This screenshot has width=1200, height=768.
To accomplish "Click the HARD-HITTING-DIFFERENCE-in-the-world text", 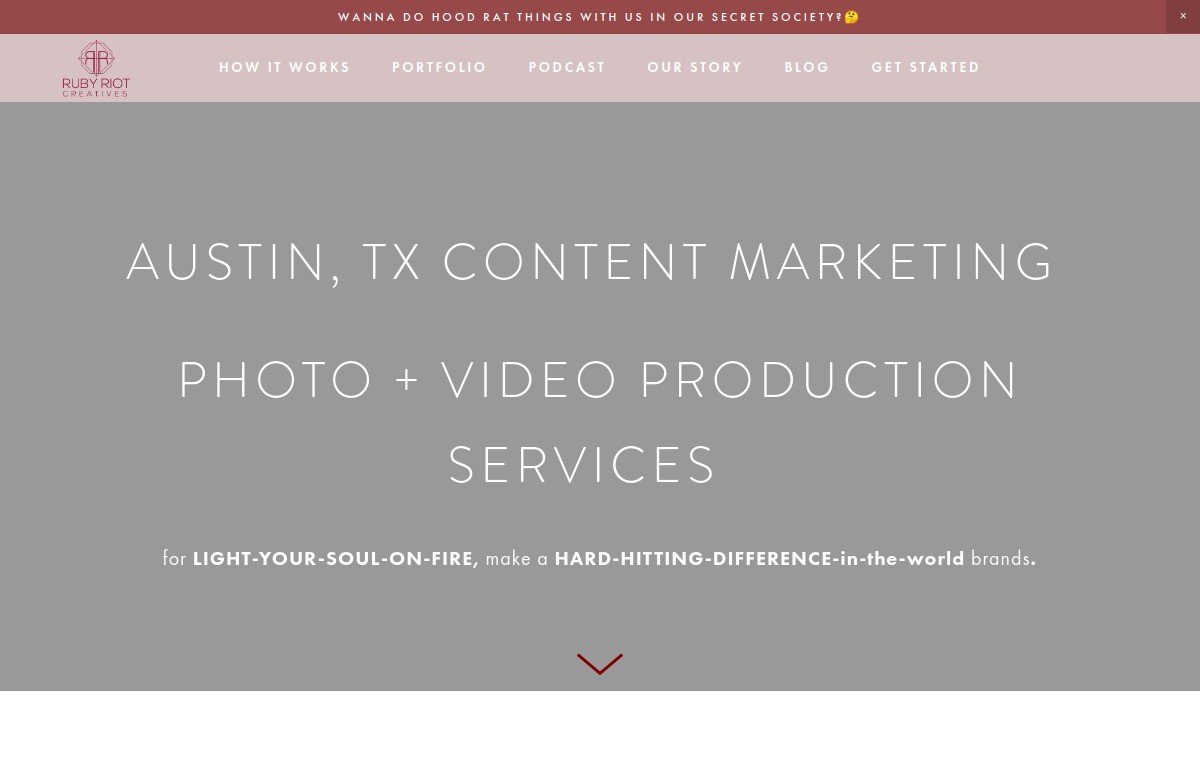I will point(759,558).
